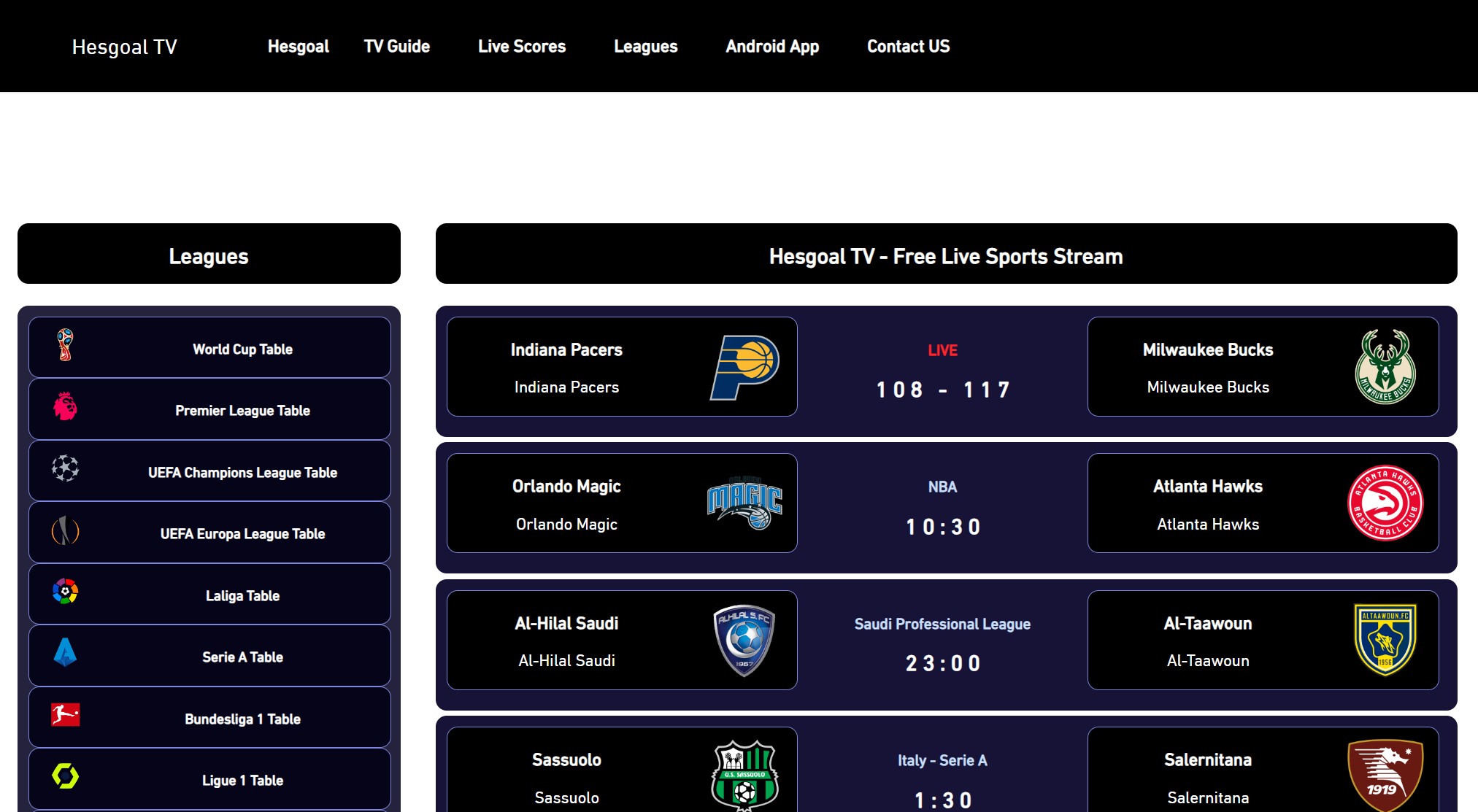
Task: Click the 23:00 match time
Action: coord(943,664)
